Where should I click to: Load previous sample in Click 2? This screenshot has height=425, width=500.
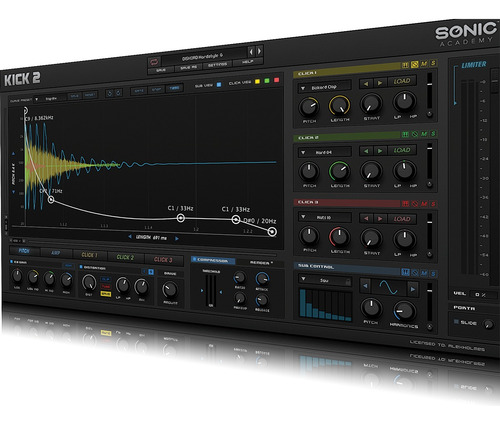coord(366,151)
